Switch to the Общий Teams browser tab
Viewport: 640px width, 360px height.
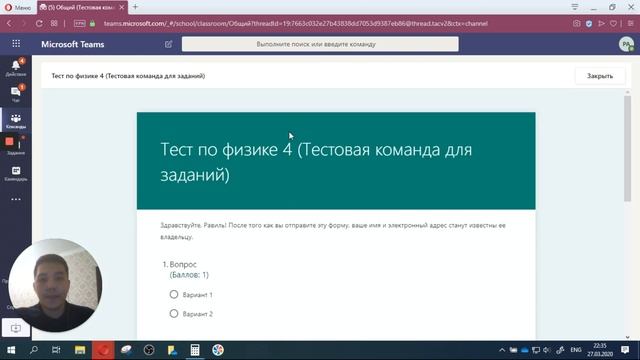(x=78, y=7)
